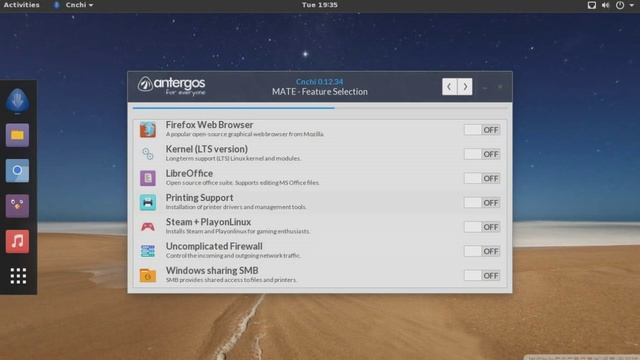This screenshot has width=640, height=360.
Task: Enable the Firefox Web Browser switch
Action: [x=482, y=130]
